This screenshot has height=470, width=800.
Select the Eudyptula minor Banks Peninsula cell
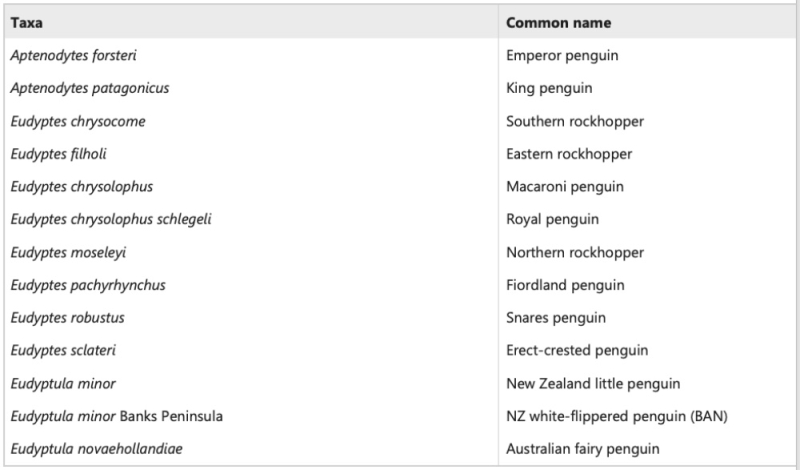[x=116, y=416]
